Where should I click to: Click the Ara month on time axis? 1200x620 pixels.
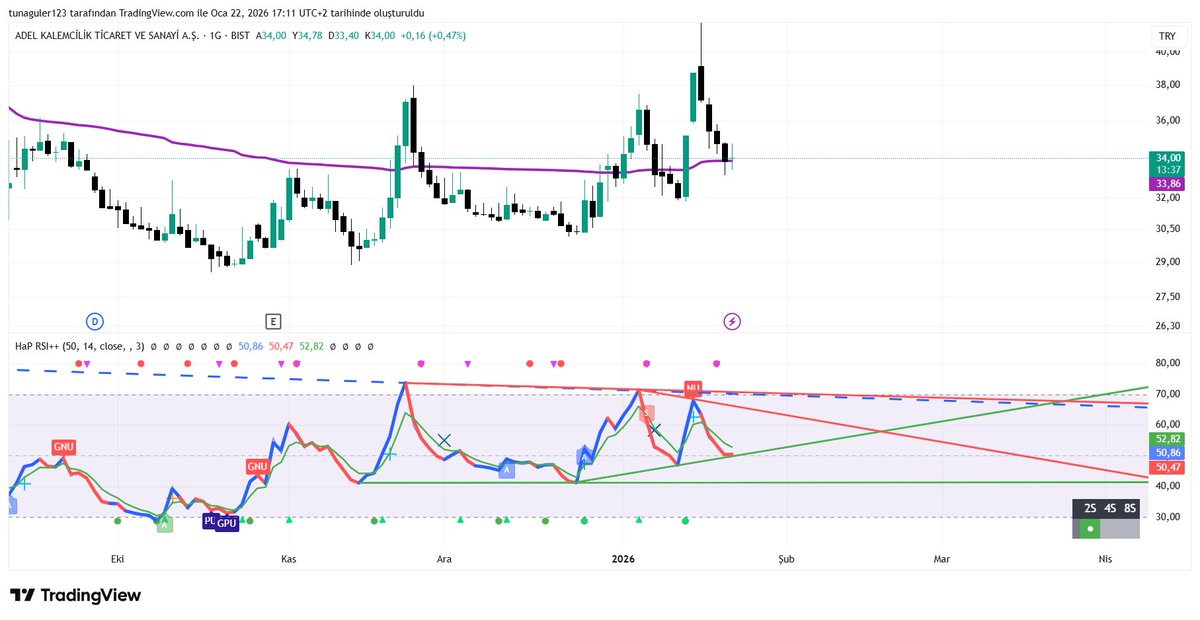point(444,559)
